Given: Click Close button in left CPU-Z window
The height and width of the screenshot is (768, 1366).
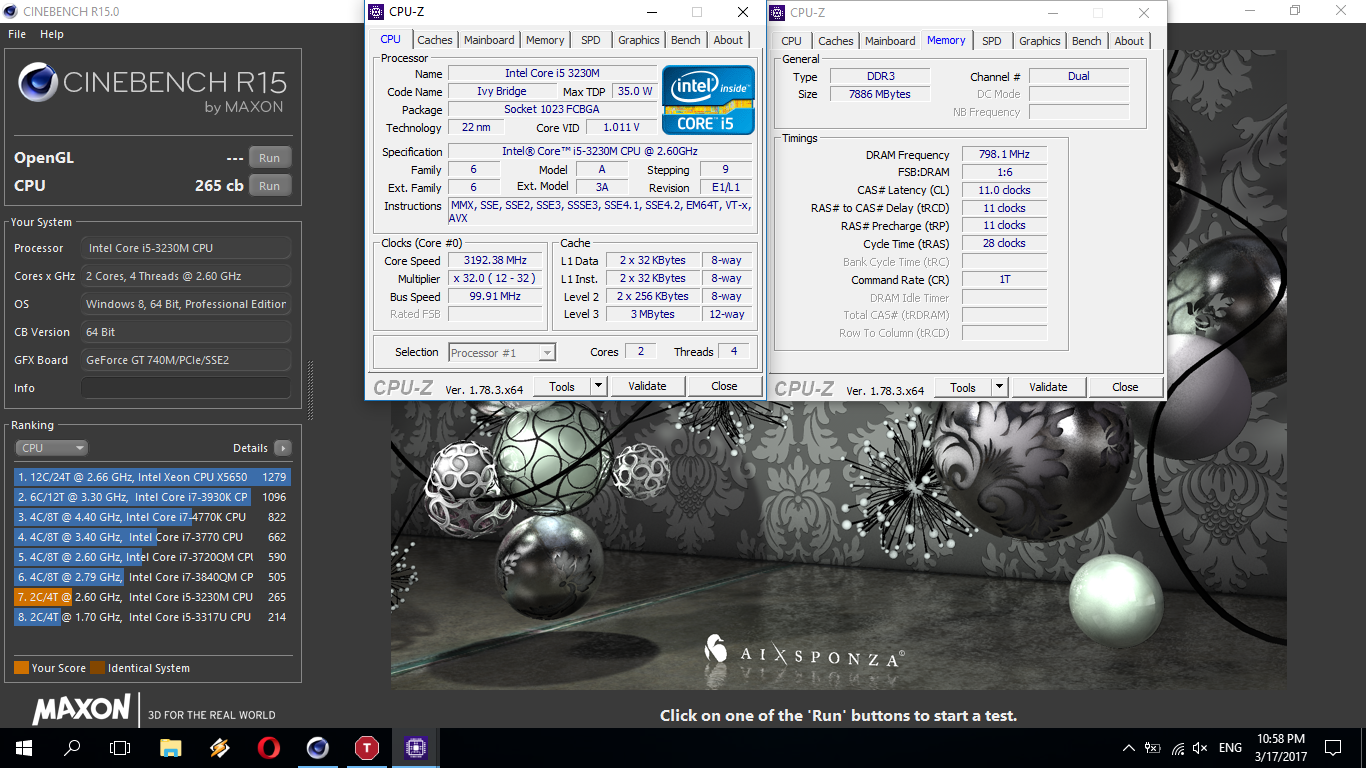Looking at the screenshot, I should (725, 386).
